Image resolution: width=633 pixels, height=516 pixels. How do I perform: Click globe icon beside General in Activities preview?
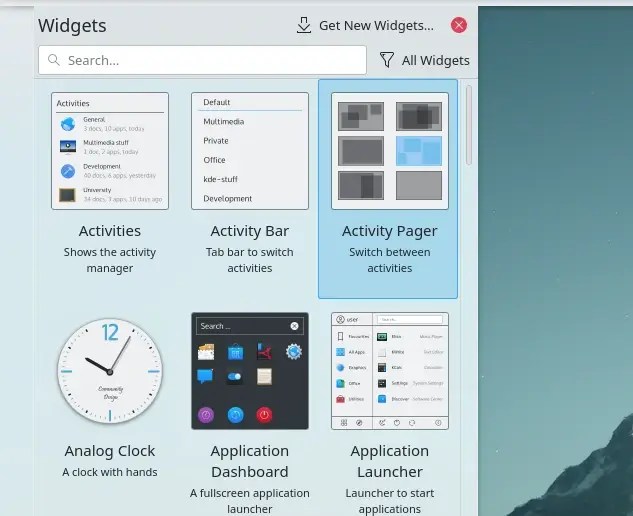(68, 124)
